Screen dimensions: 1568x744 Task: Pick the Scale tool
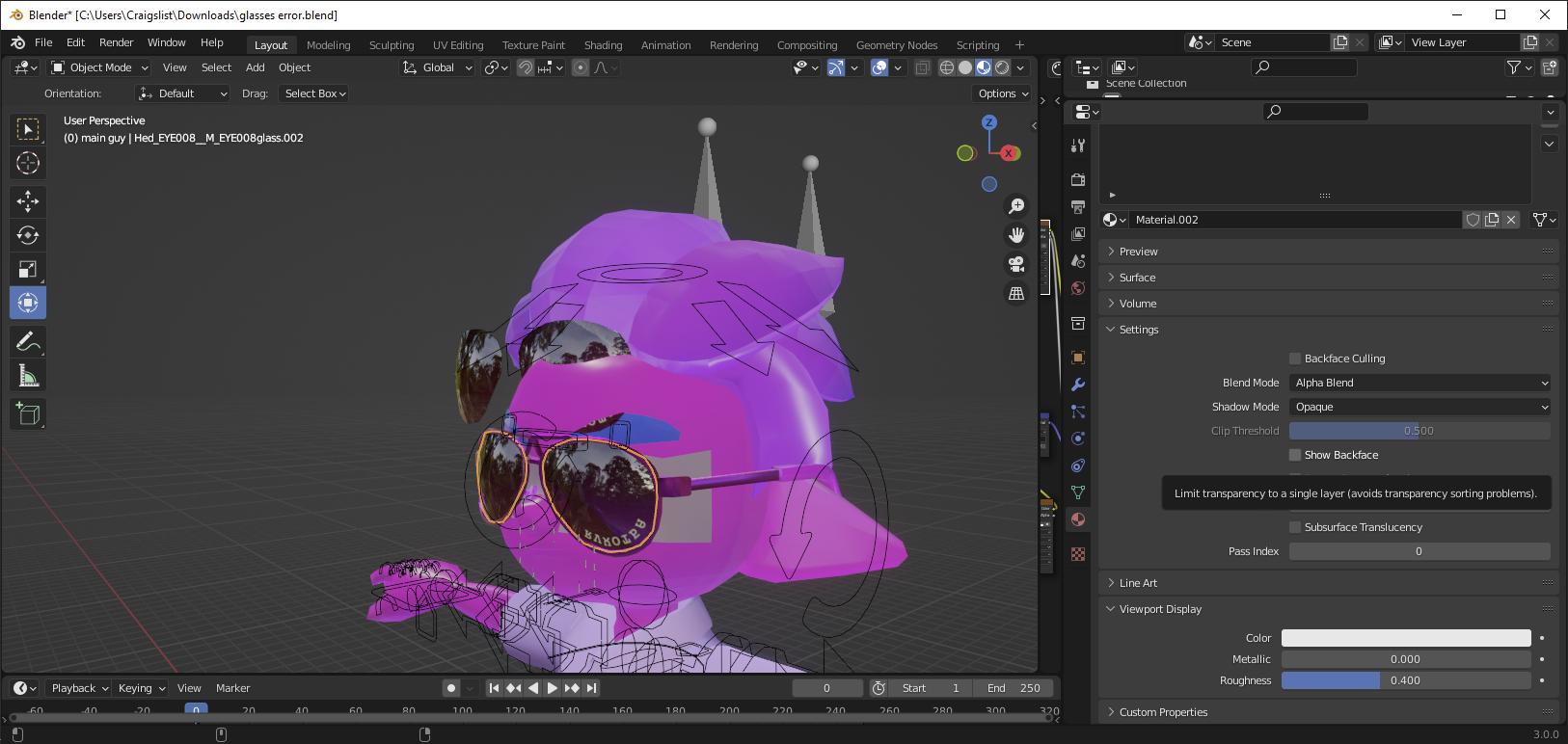tap(28, 269)
